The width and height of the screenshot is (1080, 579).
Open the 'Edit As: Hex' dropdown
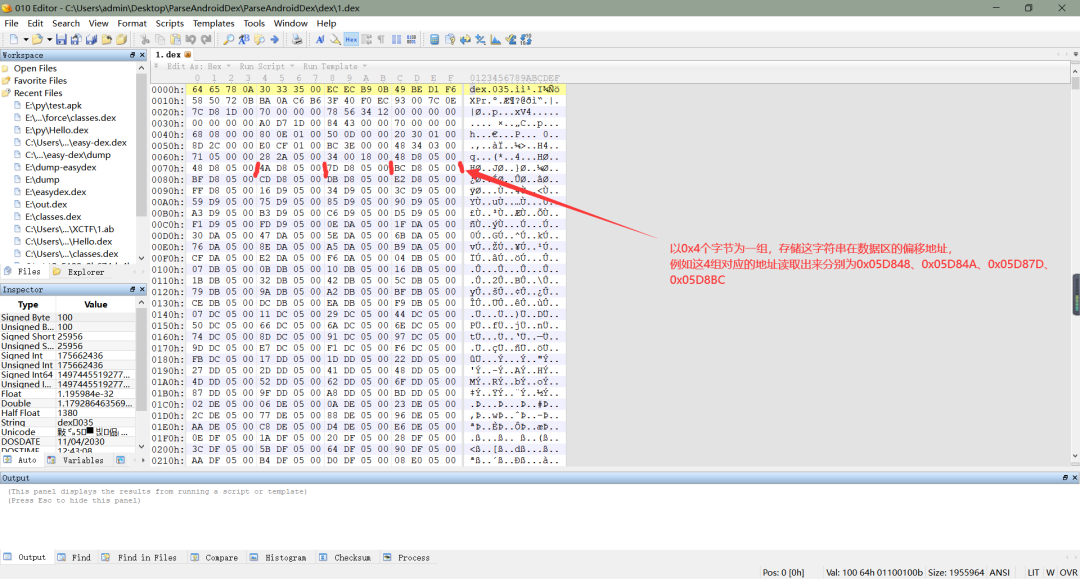click(x=198, y=66)
